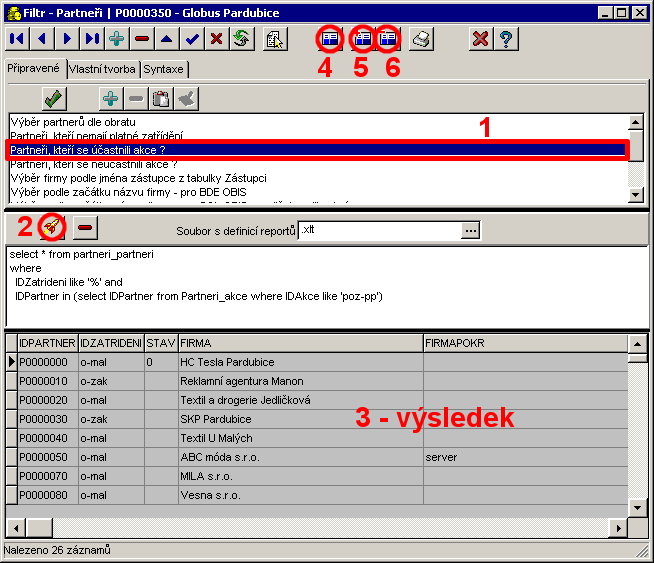This screenshot has width=654, height=563.
Task: Browse report definition file with ellipsis button
Action: 471,230
